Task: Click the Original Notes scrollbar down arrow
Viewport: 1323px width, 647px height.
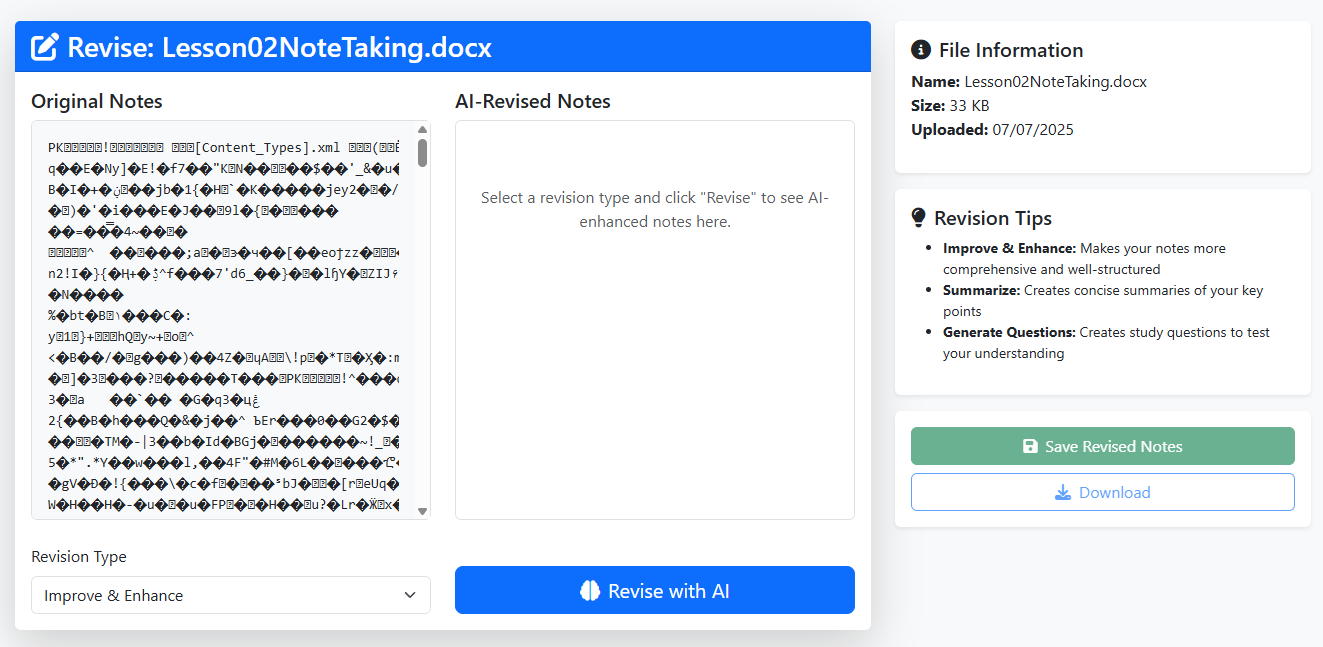Action: coord(422,511)
